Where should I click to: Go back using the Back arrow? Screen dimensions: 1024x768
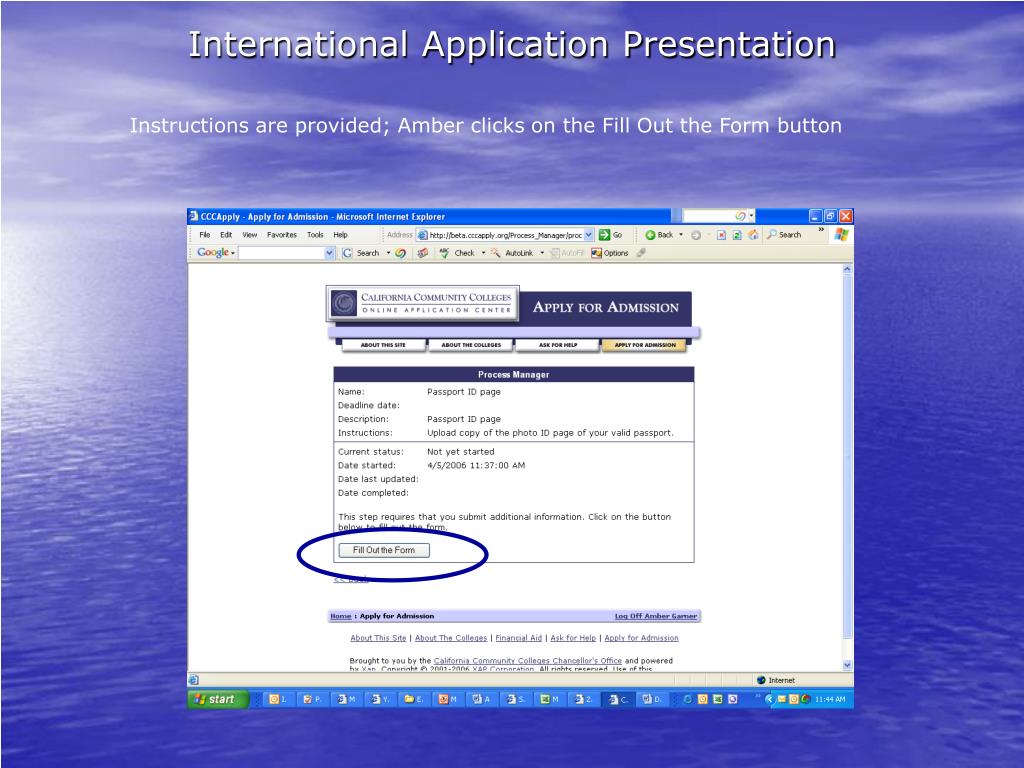click(x=650, y=235)
